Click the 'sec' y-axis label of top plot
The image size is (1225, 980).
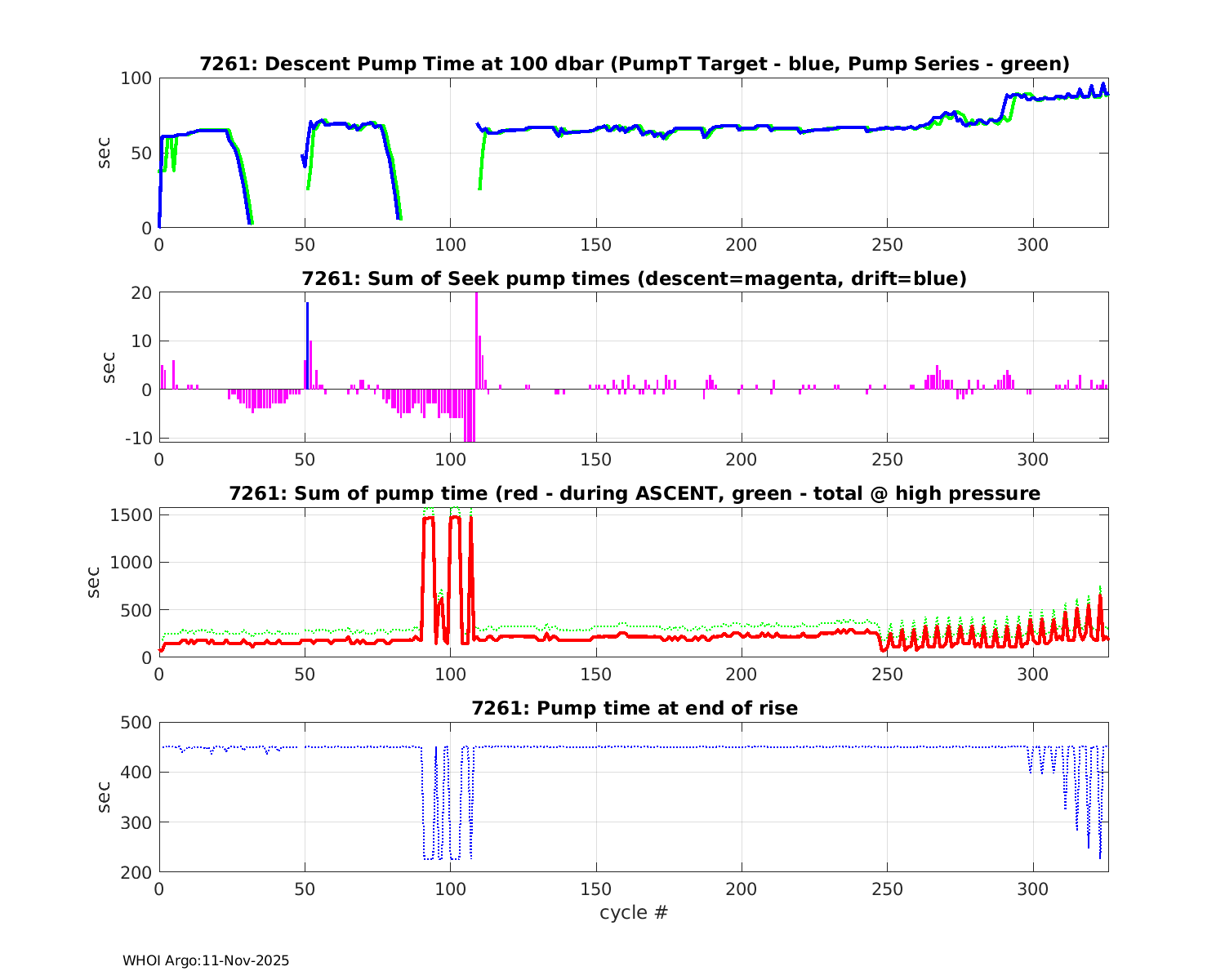pyautogui.click(x=105, y=153)
